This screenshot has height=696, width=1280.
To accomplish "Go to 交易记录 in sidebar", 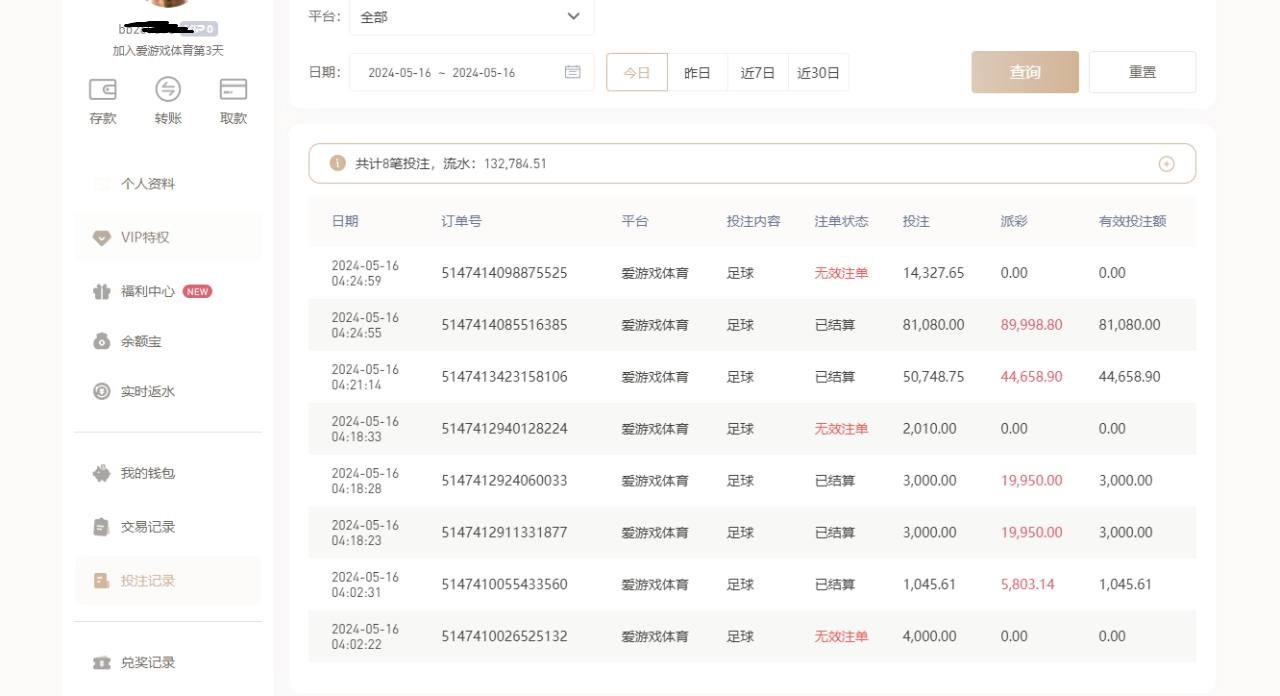I will coord(147,527).
